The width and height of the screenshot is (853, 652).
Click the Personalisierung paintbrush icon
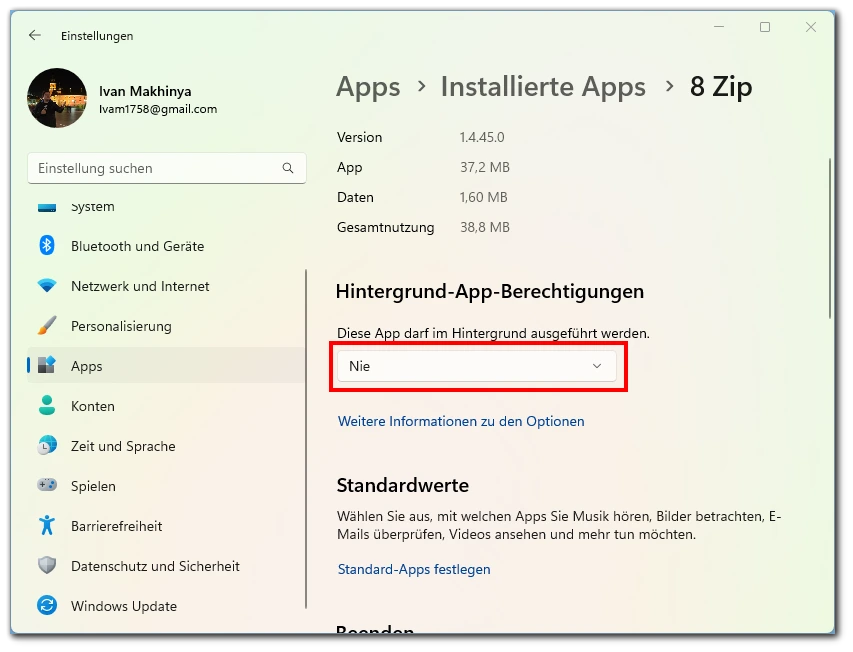pos(47,325)
